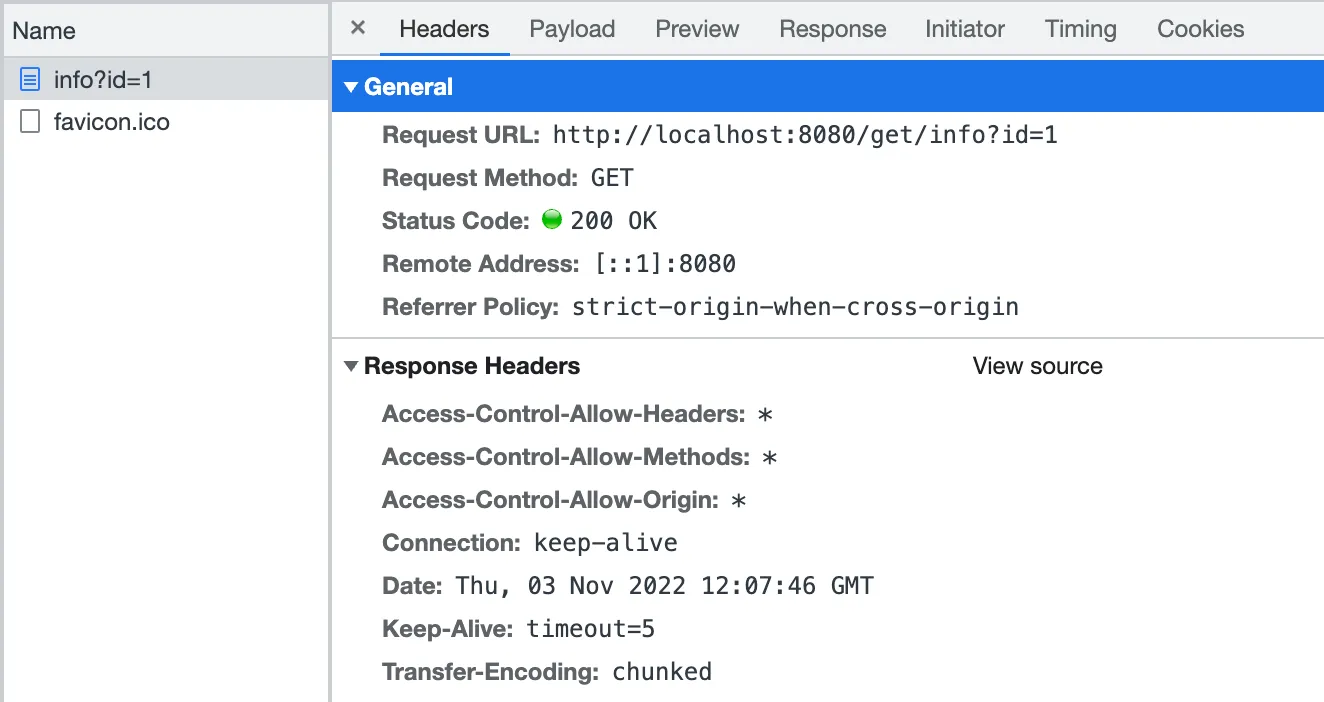
Task: Open the Cookies tab
Action: tap(1200, 29)
